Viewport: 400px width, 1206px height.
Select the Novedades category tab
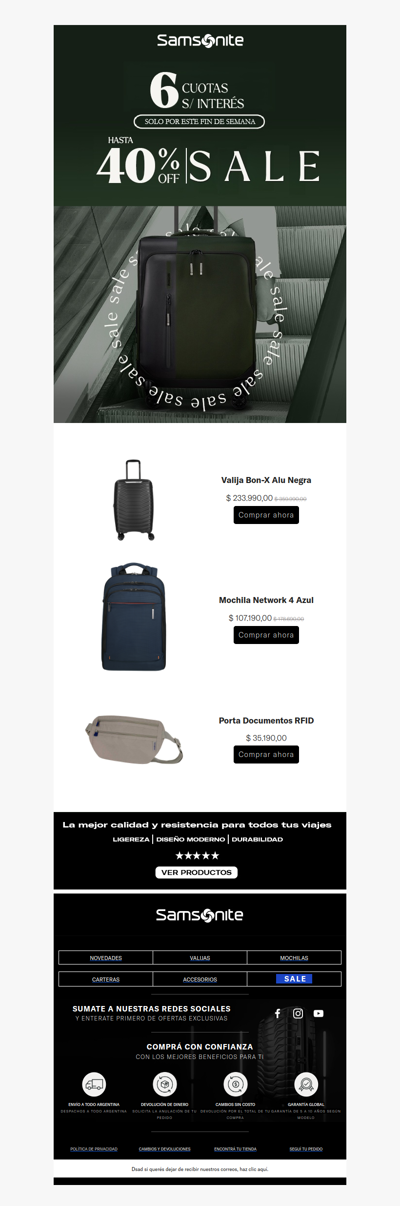(106, 958)
